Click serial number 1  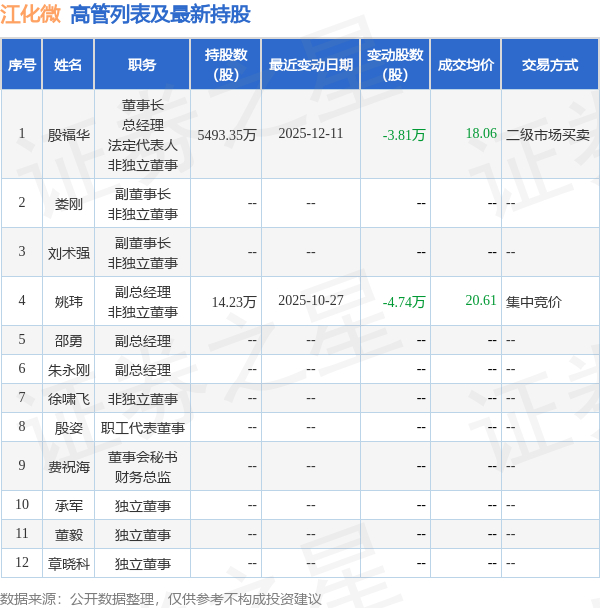coord(22,134)
